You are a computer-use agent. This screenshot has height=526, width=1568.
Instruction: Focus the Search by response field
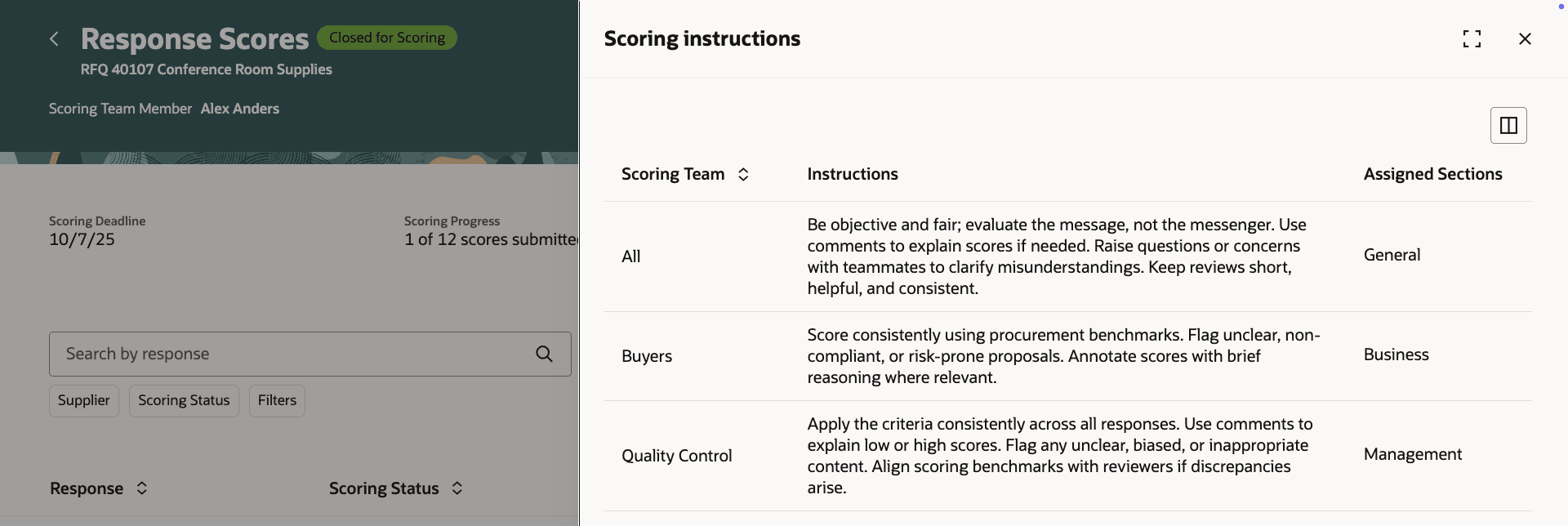pos(286,354)
